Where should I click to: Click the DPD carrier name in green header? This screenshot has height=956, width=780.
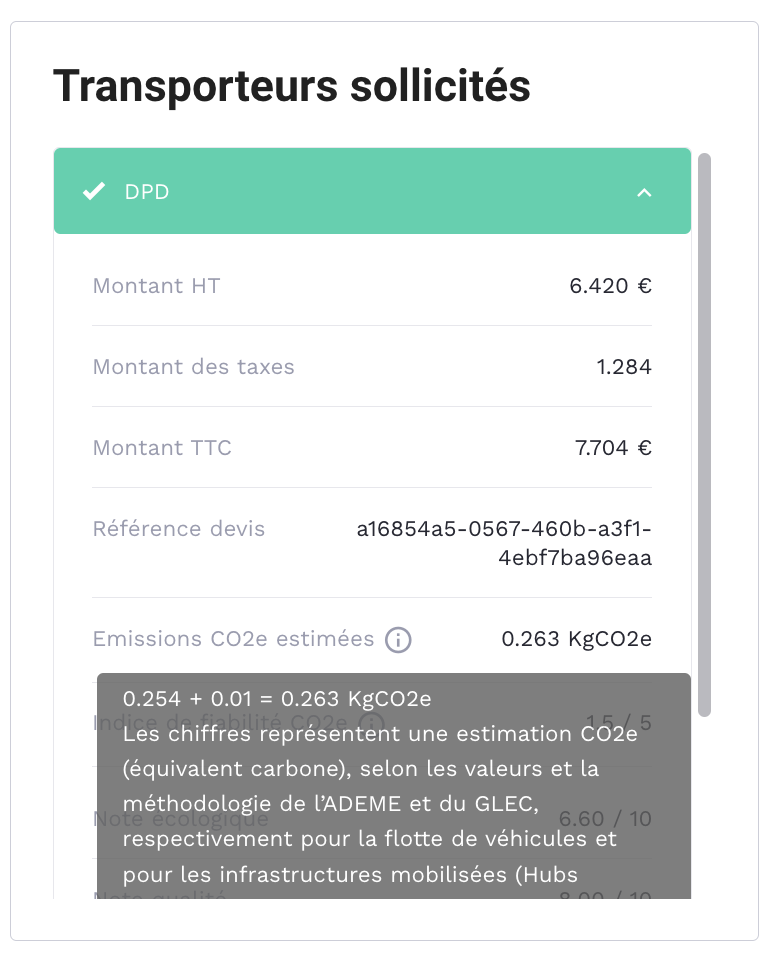click(x=147, y=192)
